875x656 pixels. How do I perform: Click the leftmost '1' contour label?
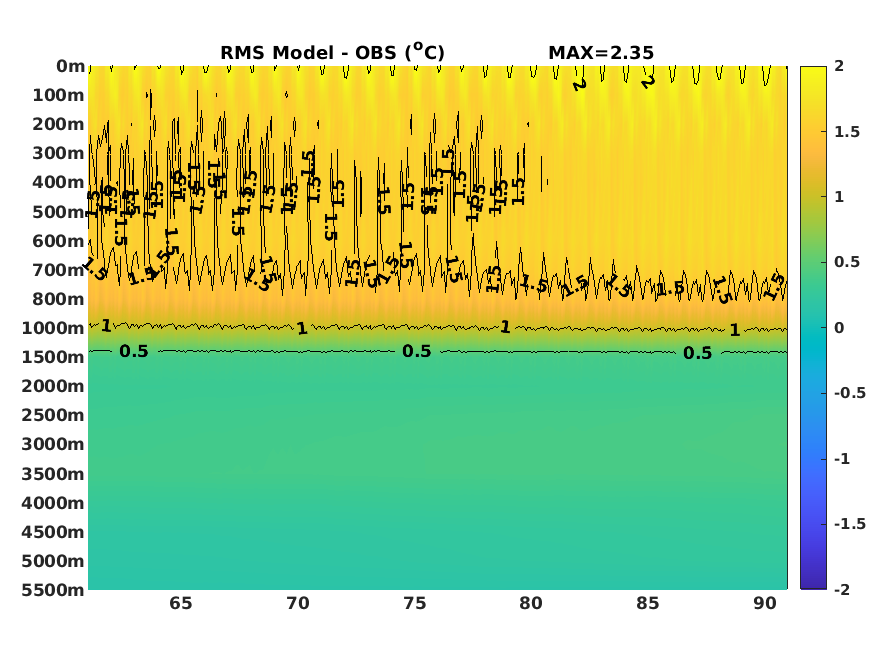tap(106, 326)
